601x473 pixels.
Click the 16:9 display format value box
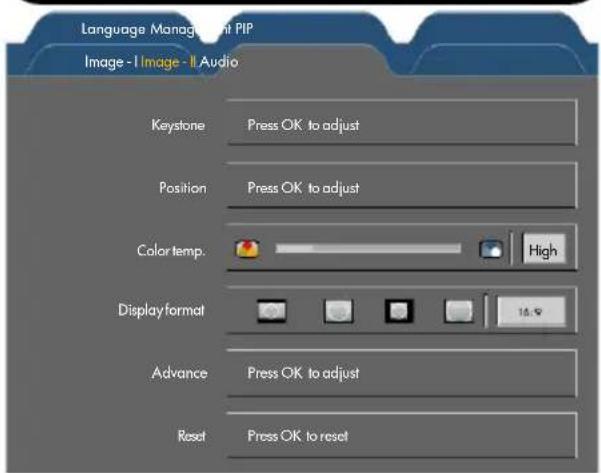pyautogui.click(x=531, y=312)
